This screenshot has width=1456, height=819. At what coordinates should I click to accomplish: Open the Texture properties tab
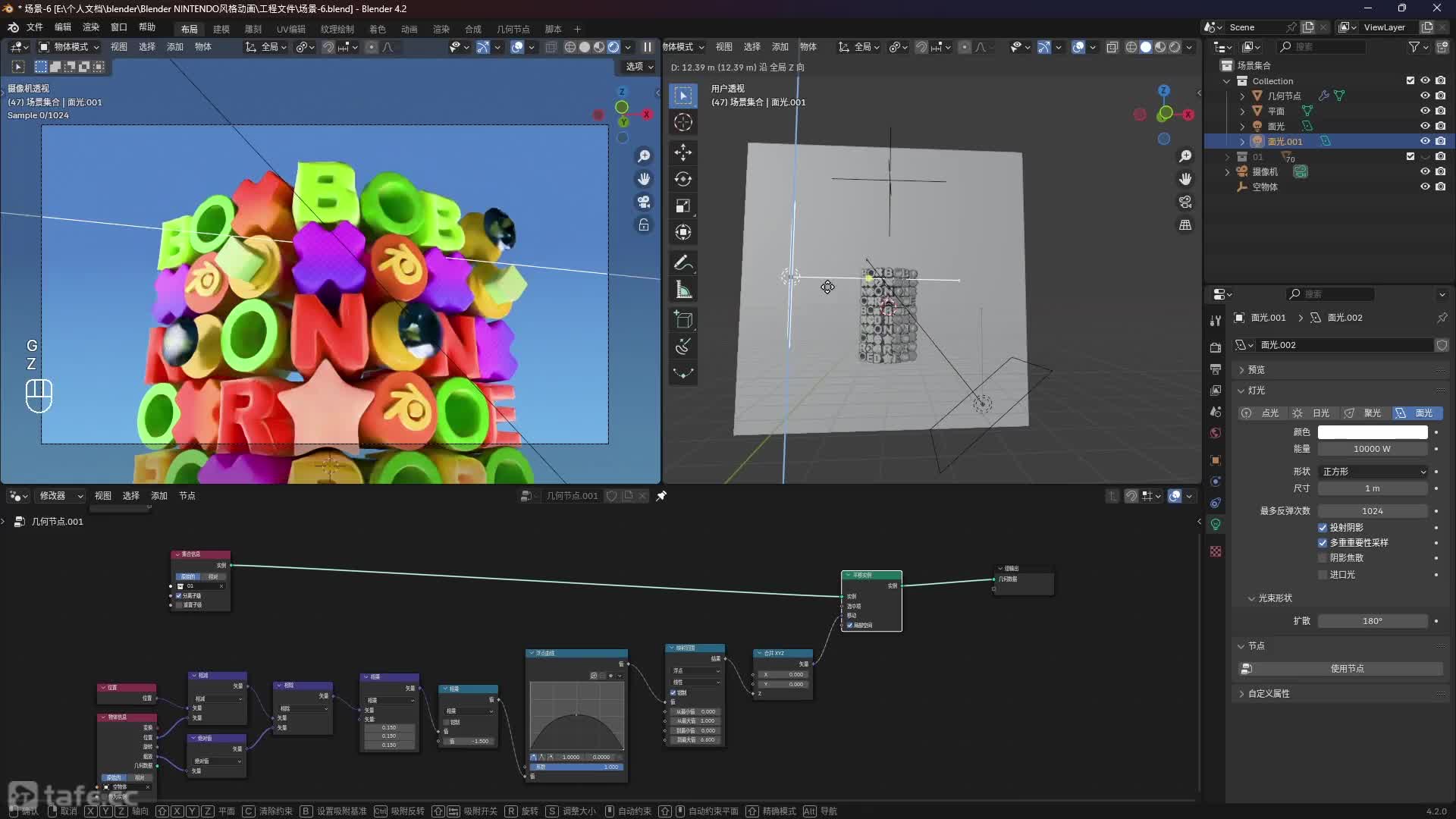(1216, 551)
